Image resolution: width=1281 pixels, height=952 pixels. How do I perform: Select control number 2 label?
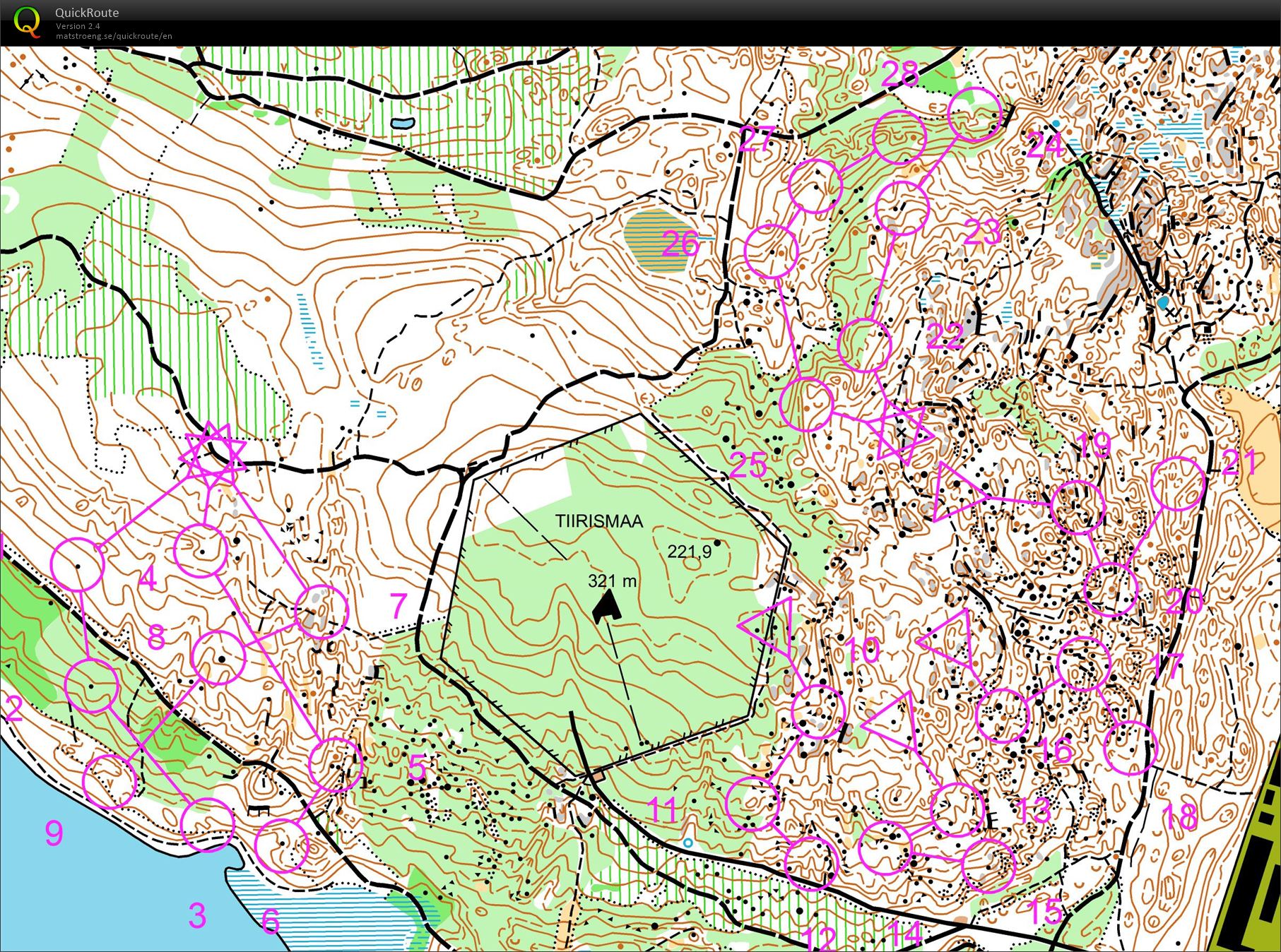(x=13, y=708)
